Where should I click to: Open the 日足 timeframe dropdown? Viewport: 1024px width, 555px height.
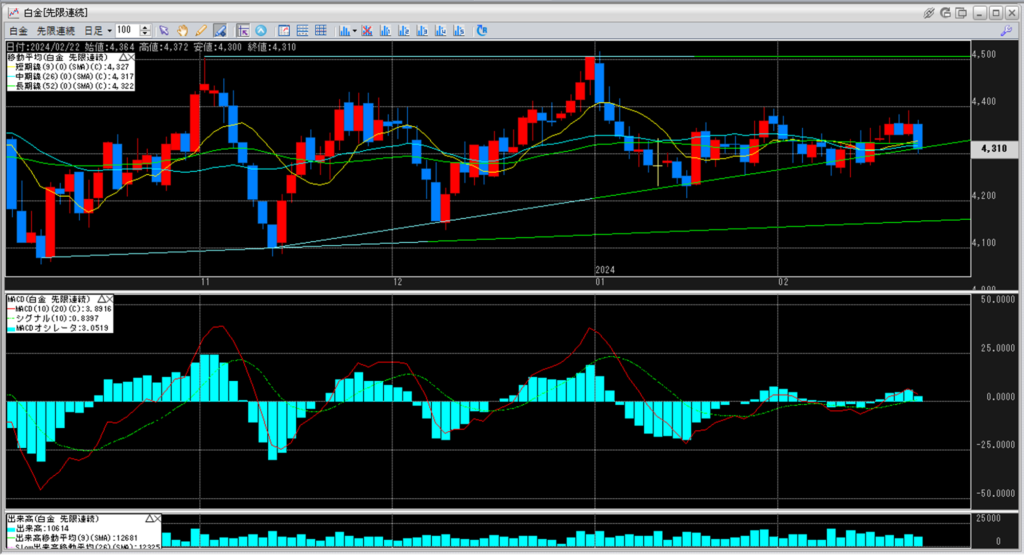98,31
